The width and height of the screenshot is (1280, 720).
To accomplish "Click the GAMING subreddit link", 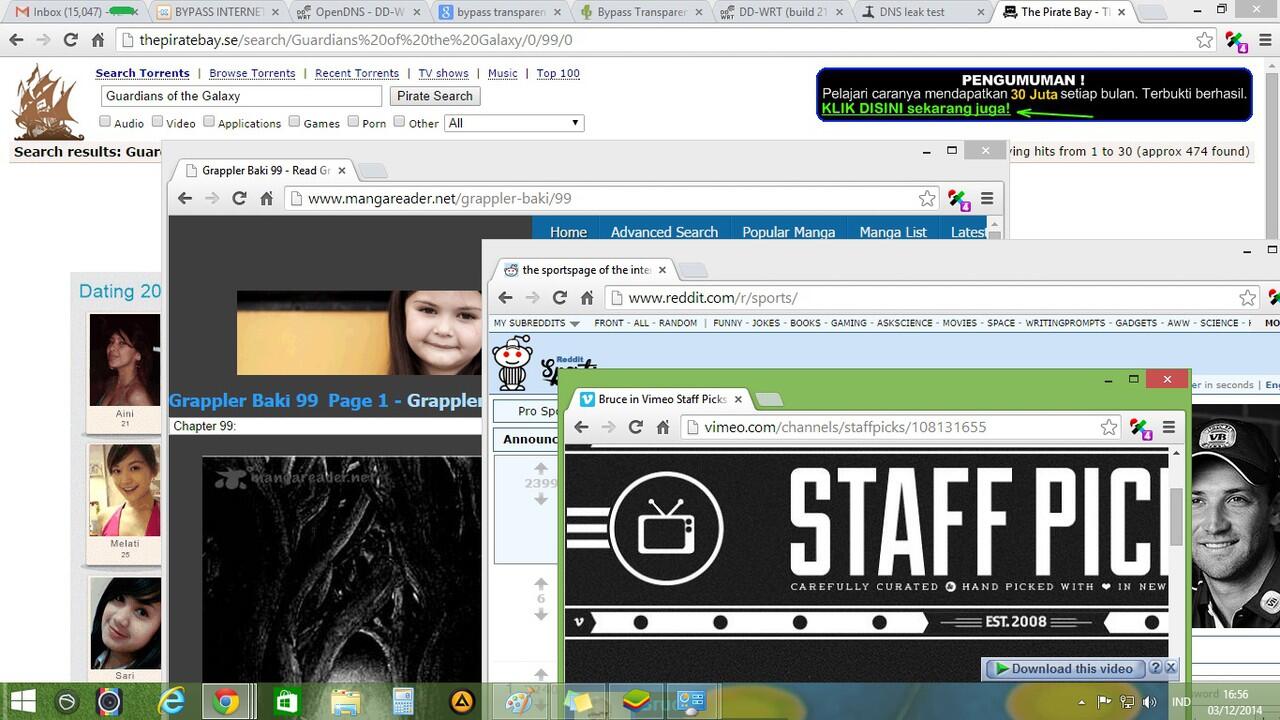I will 848,323.
